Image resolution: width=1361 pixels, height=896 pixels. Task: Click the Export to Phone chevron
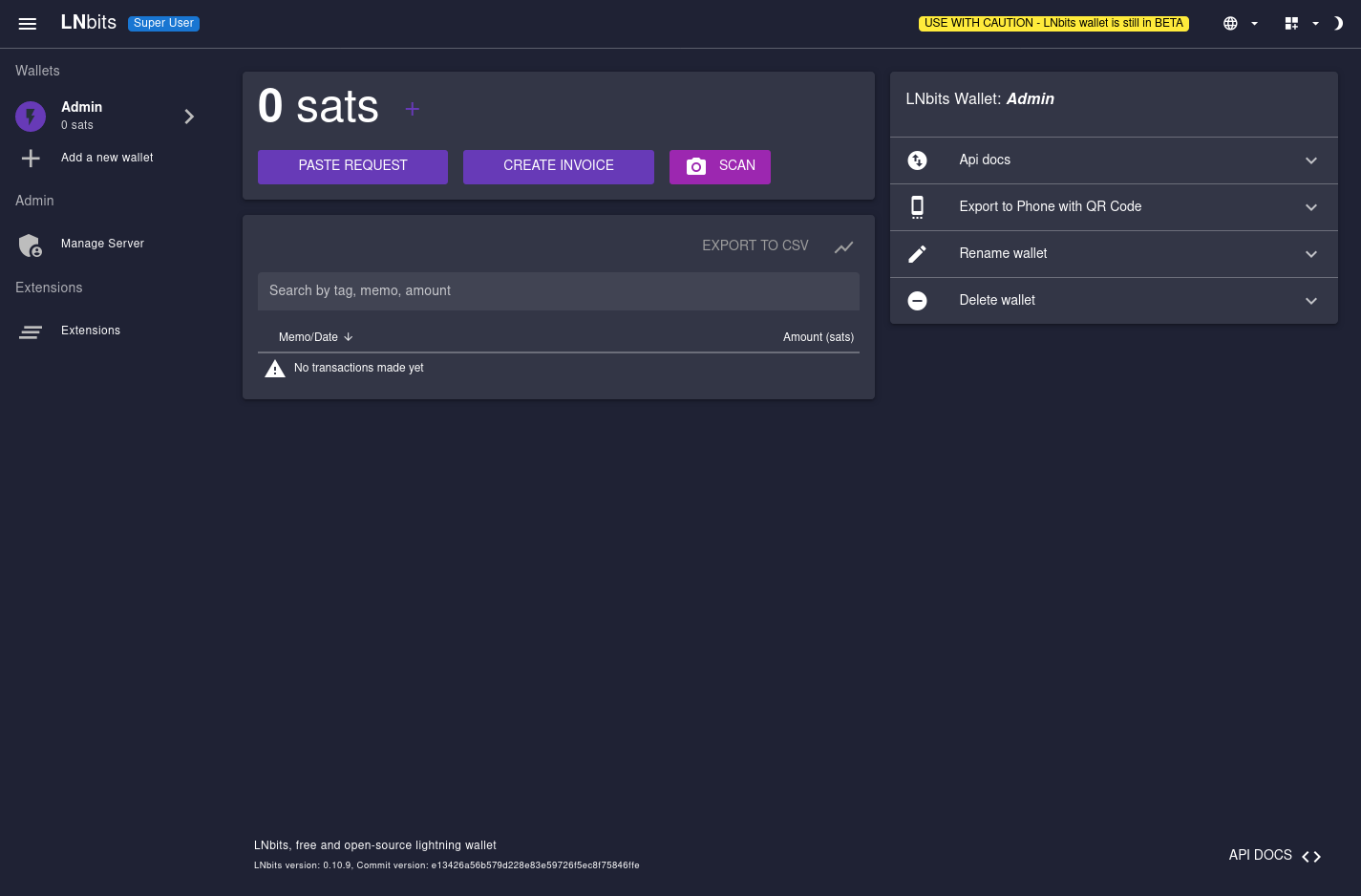point(1311,207)
